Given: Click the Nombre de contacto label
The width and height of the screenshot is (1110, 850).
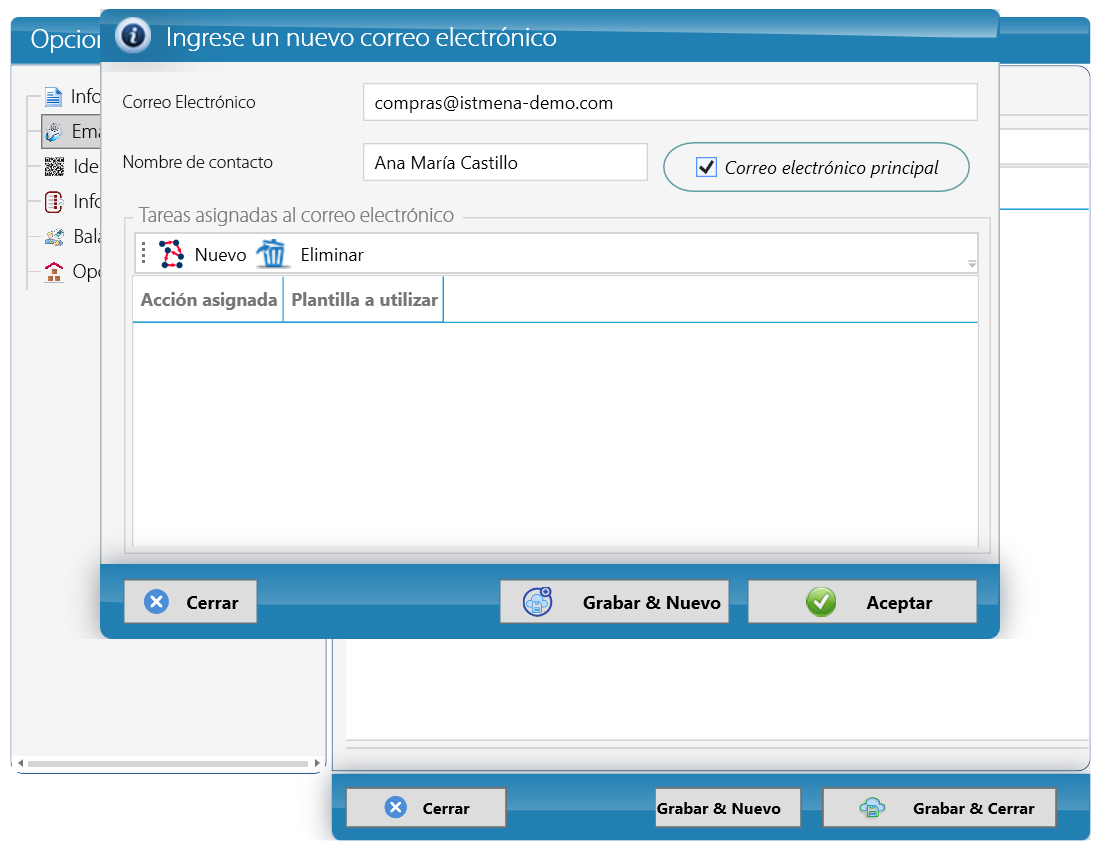Looking at the screenshot, I should [x=198, y=162].
